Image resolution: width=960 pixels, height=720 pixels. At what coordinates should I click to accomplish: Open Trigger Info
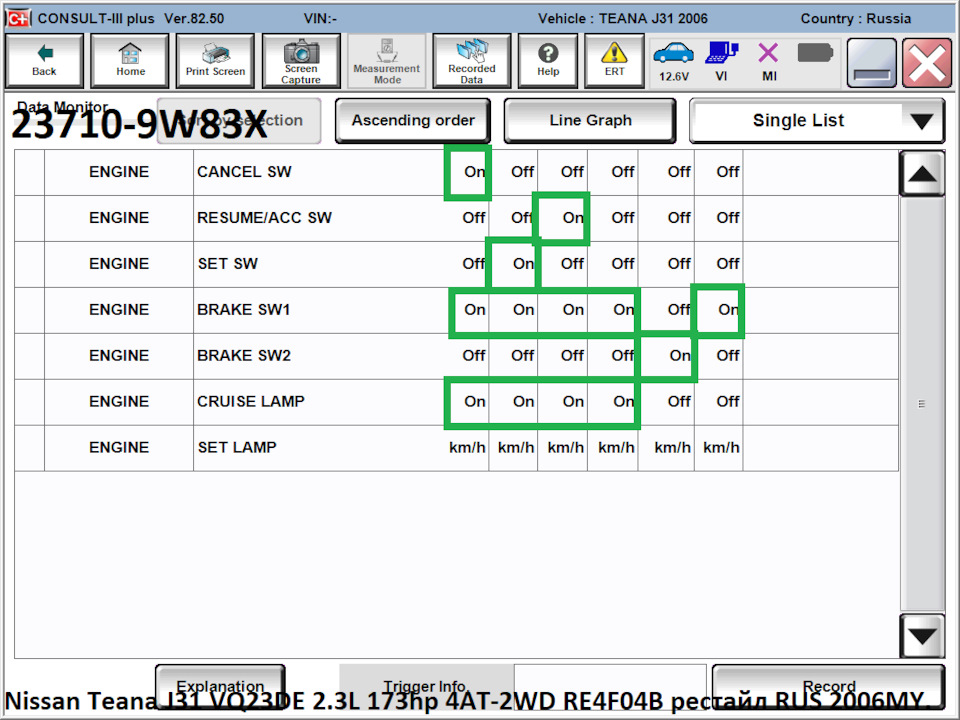[426, 686]
